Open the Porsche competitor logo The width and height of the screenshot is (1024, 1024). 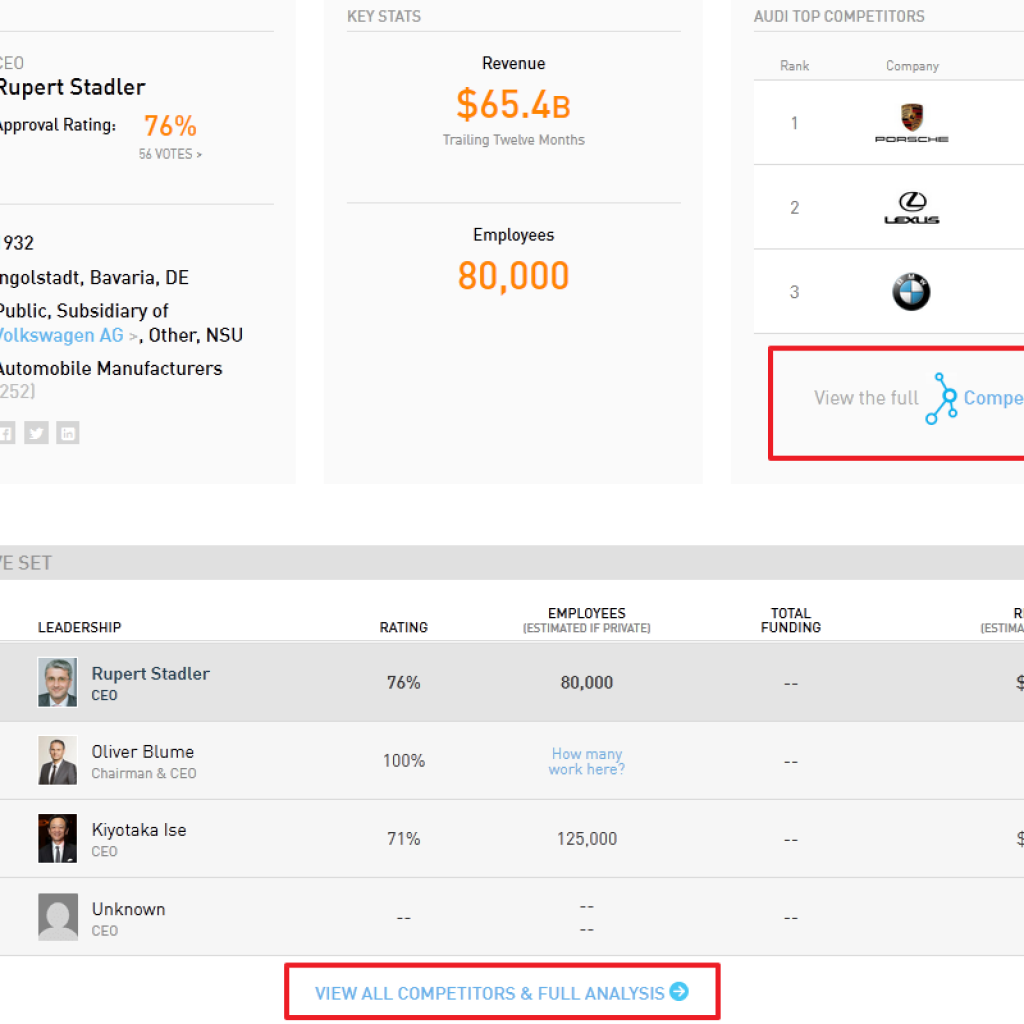[x=912, y=123]
